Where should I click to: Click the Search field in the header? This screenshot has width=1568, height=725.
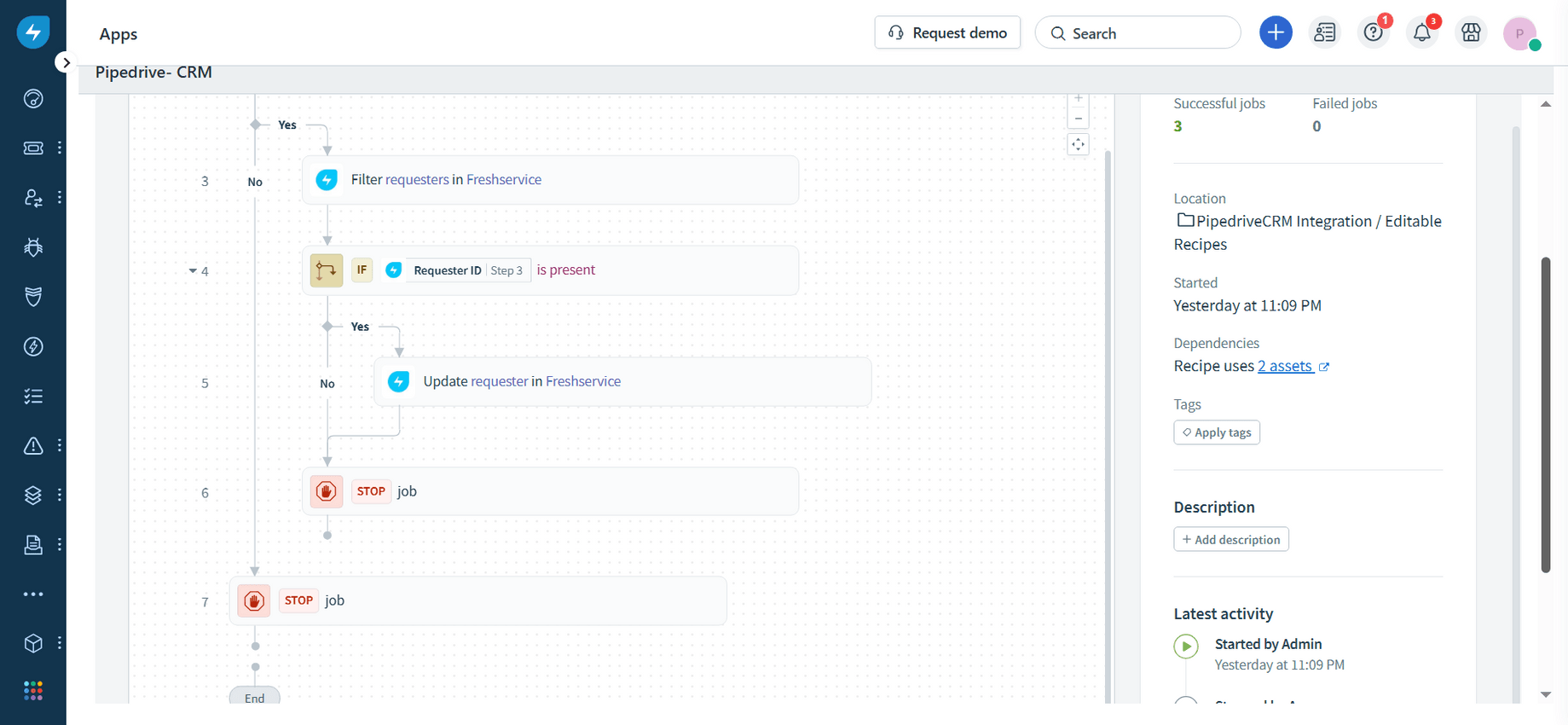[x=1137, y=32]
